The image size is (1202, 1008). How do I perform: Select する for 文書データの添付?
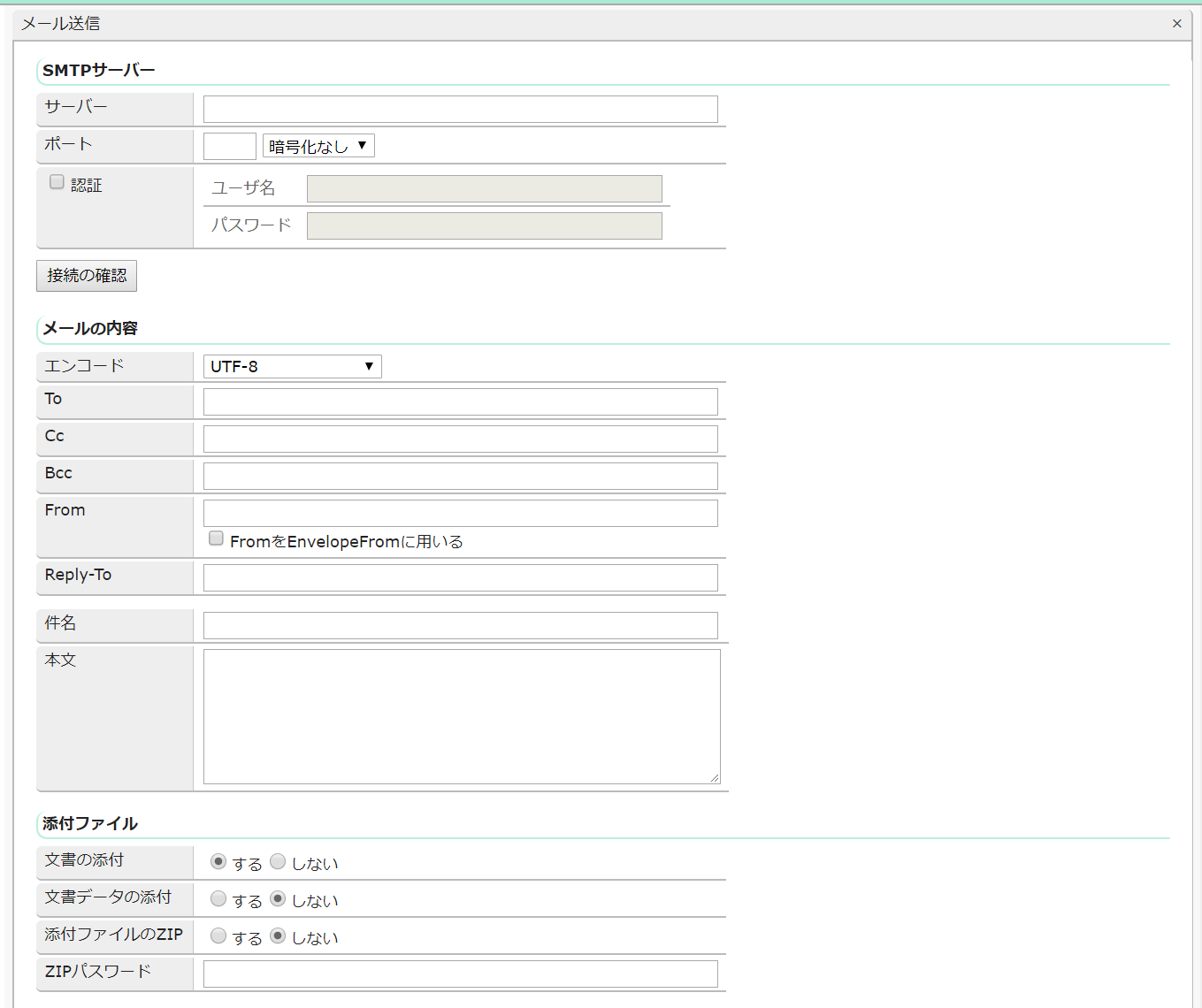coord(218,898)
